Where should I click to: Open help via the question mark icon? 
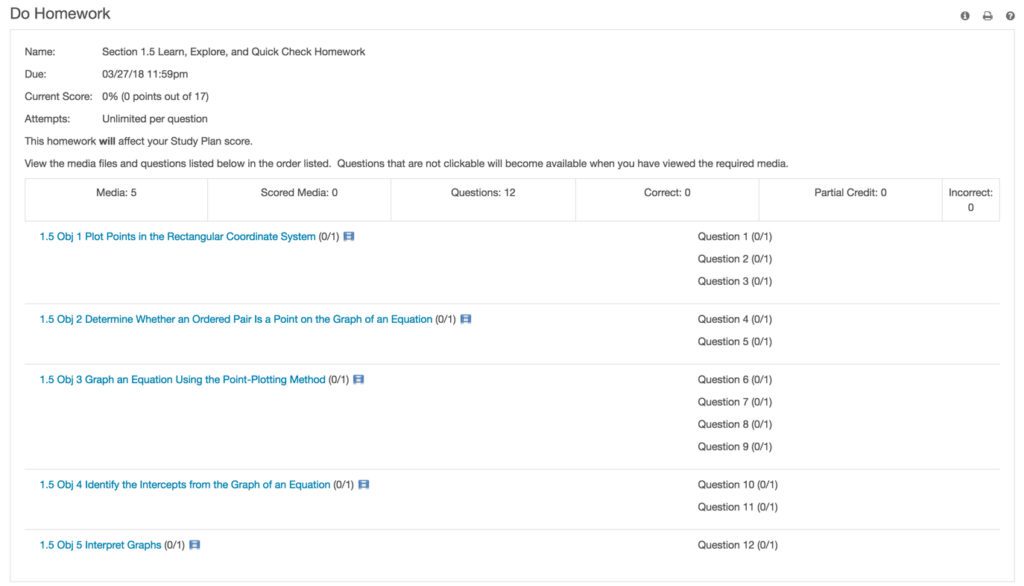point(1010,16)
